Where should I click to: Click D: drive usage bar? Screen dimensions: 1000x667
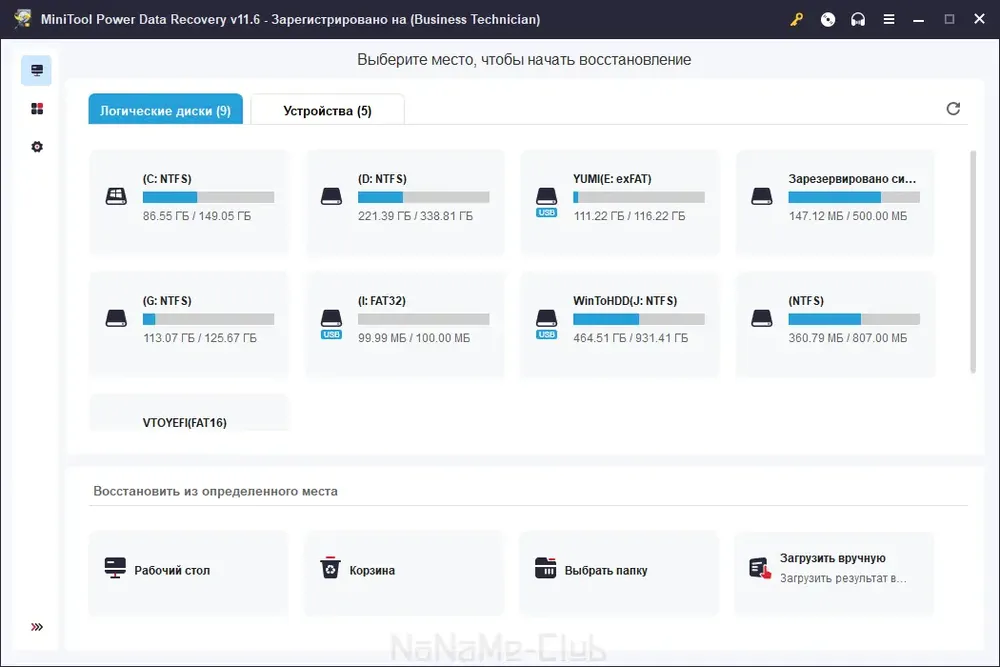(423, 197)
